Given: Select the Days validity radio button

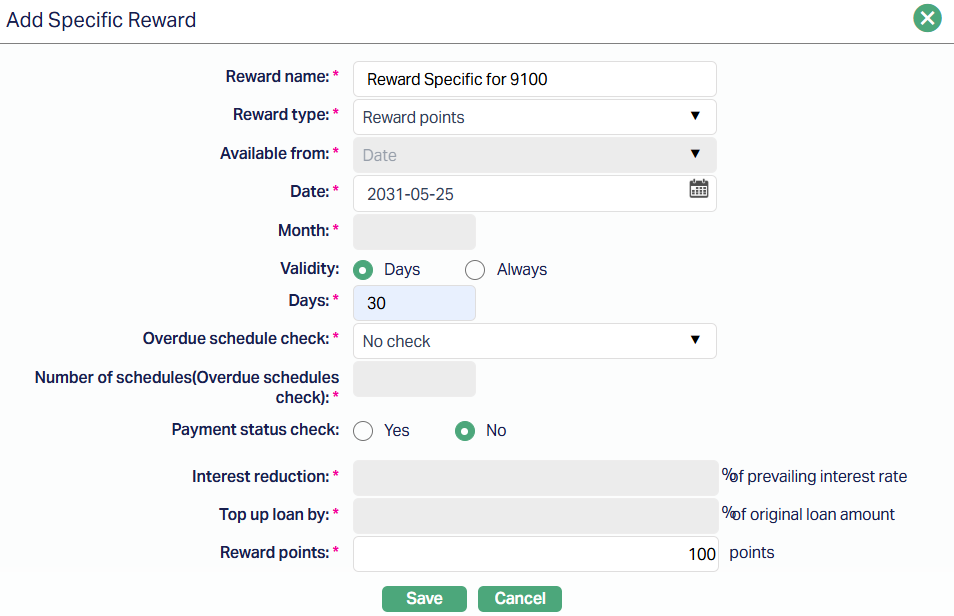Looking at the screenshot, I should (x=364, y=270).
